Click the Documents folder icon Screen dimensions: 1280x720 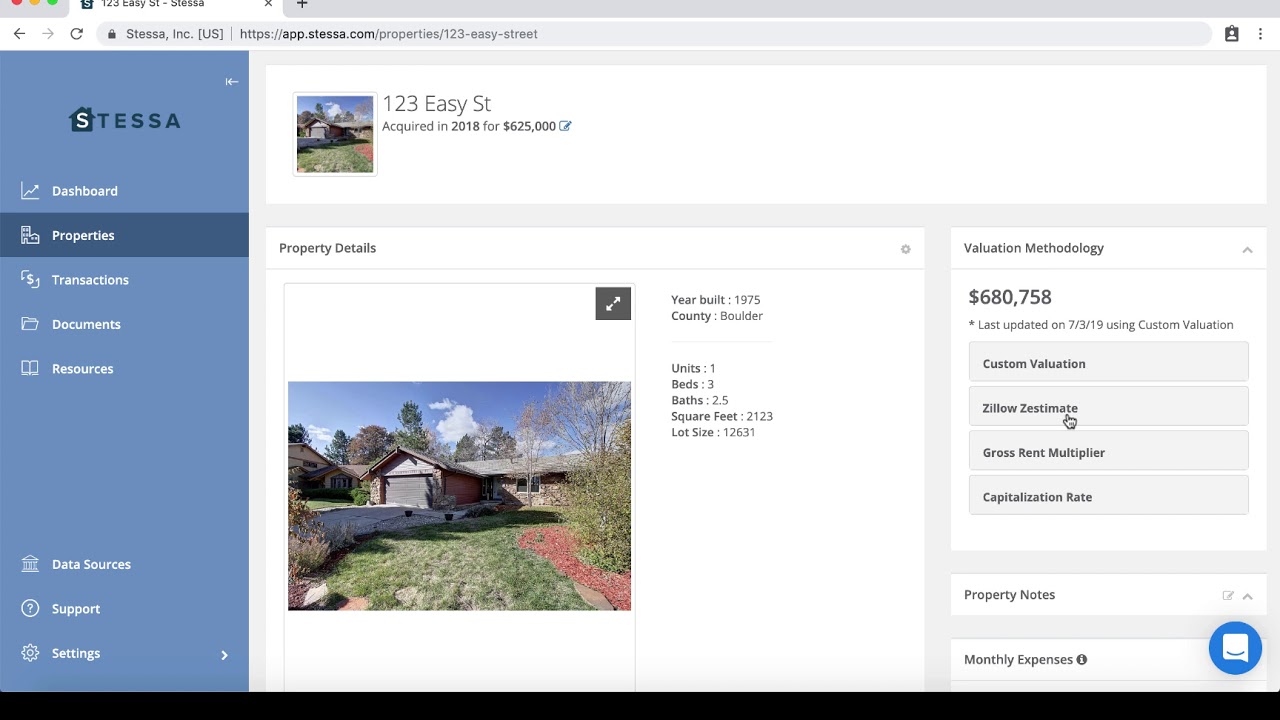pos(31,324)
